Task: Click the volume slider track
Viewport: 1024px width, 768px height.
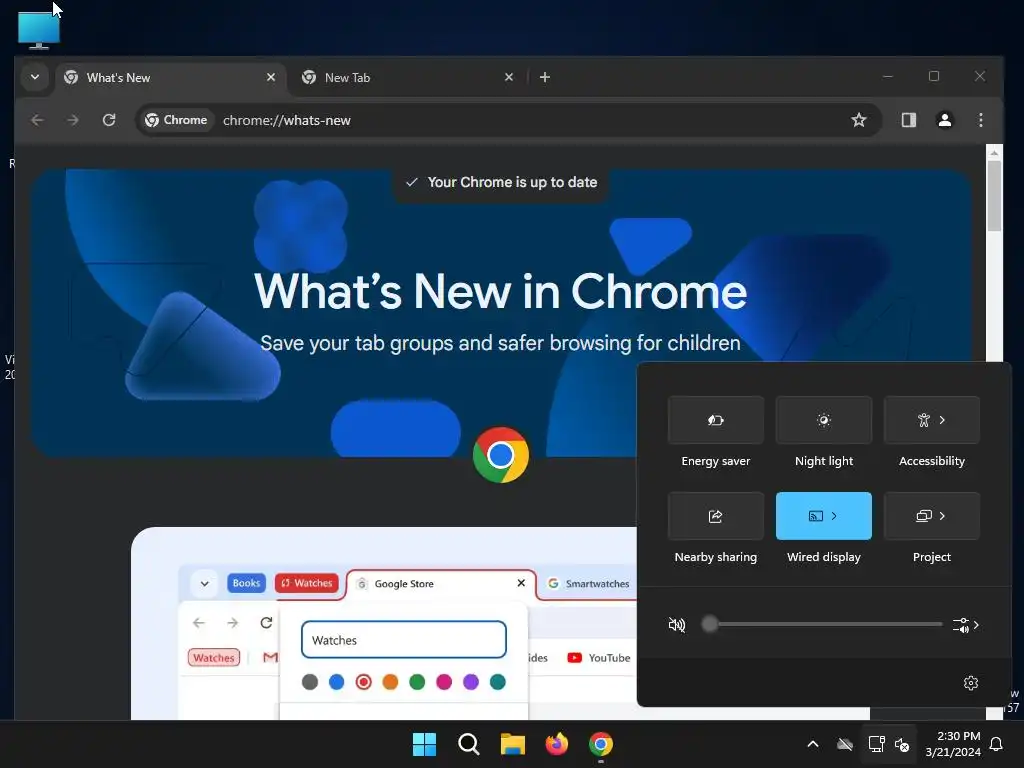Action: tap(825, 624)
